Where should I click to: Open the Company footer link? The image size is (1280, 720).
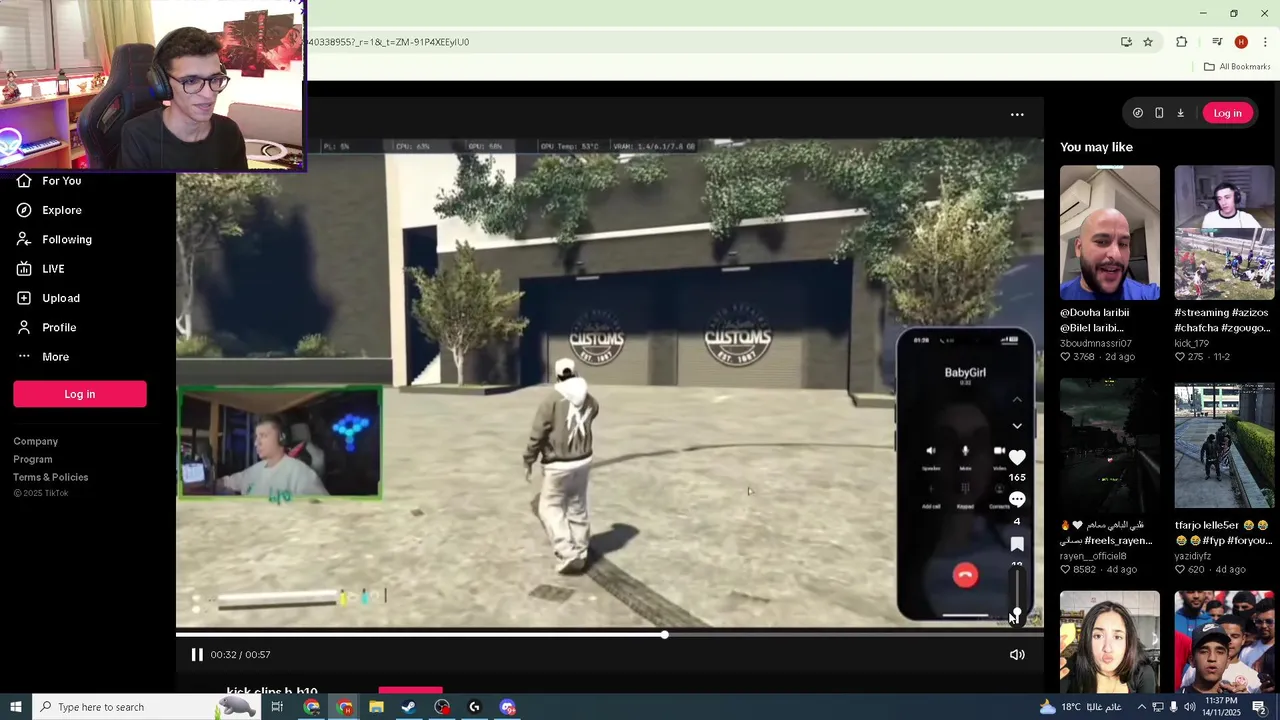(36, 441)
